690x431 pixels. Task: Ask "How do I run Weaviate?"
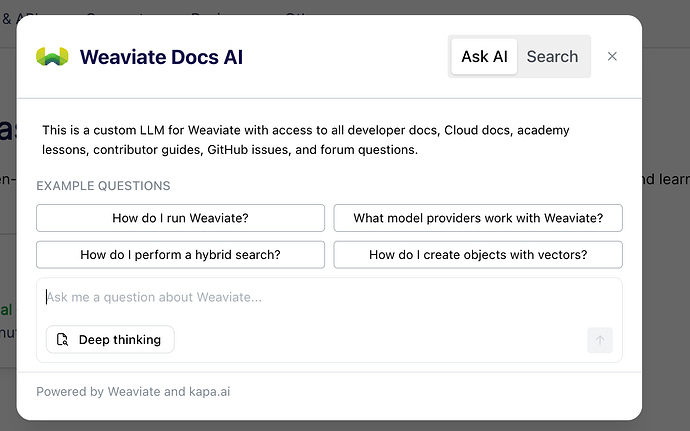point(180,218)
